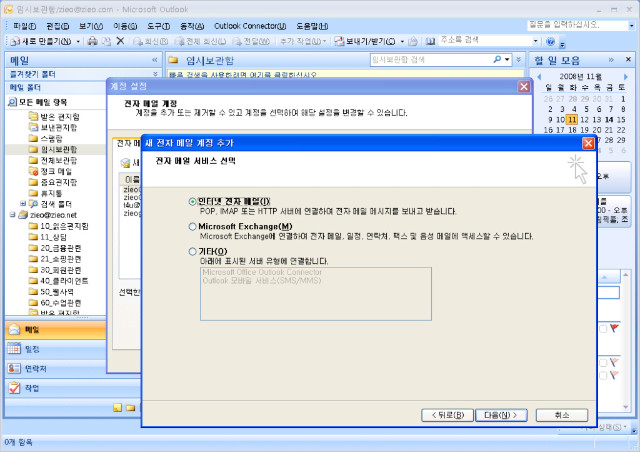The image size is (640, 452).
Task: Click the red flag in To-Do Bar list
Action: point(614,328)
